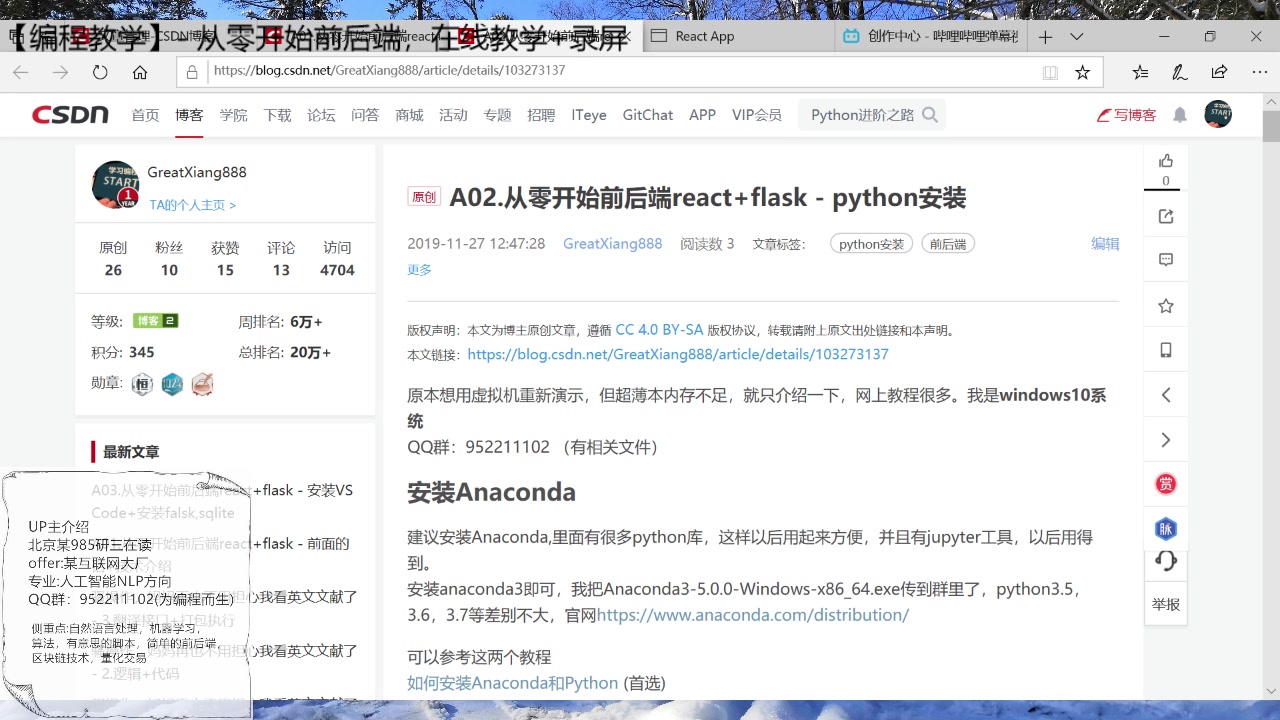Open VIP会员 in navigation bar

tap(757, 115)
